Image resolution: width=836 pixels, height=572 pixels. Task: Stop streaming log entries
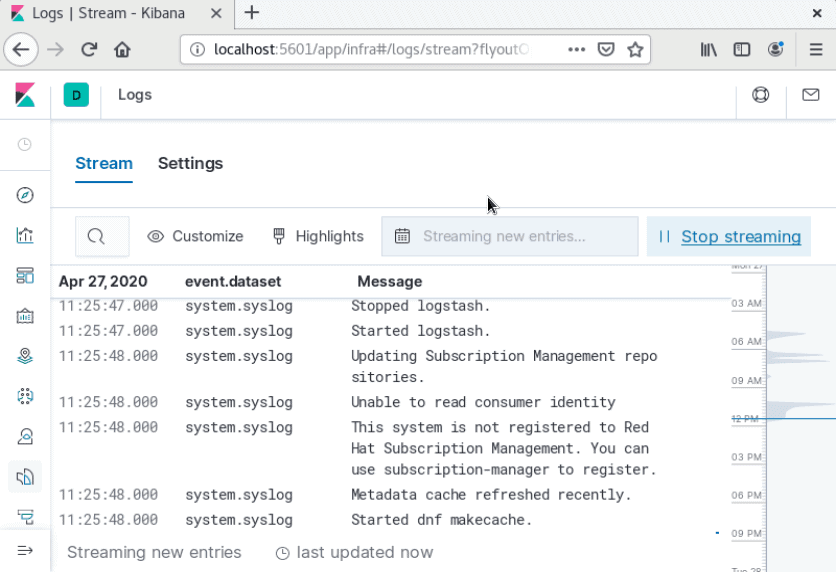click(729, 236)
